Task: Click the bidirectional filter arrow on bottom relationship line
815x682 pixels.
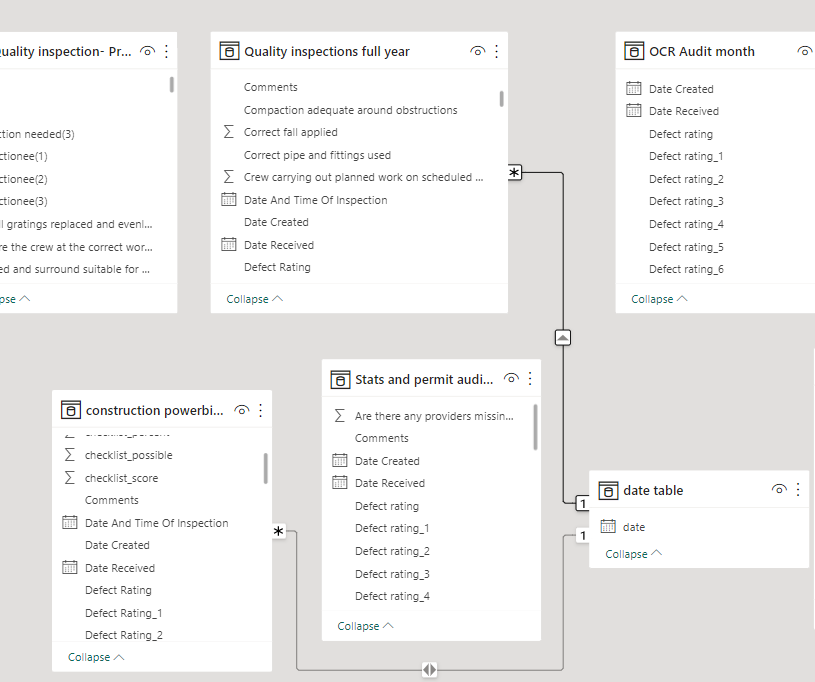Action: pyautogui.click(x=429, y=670)
